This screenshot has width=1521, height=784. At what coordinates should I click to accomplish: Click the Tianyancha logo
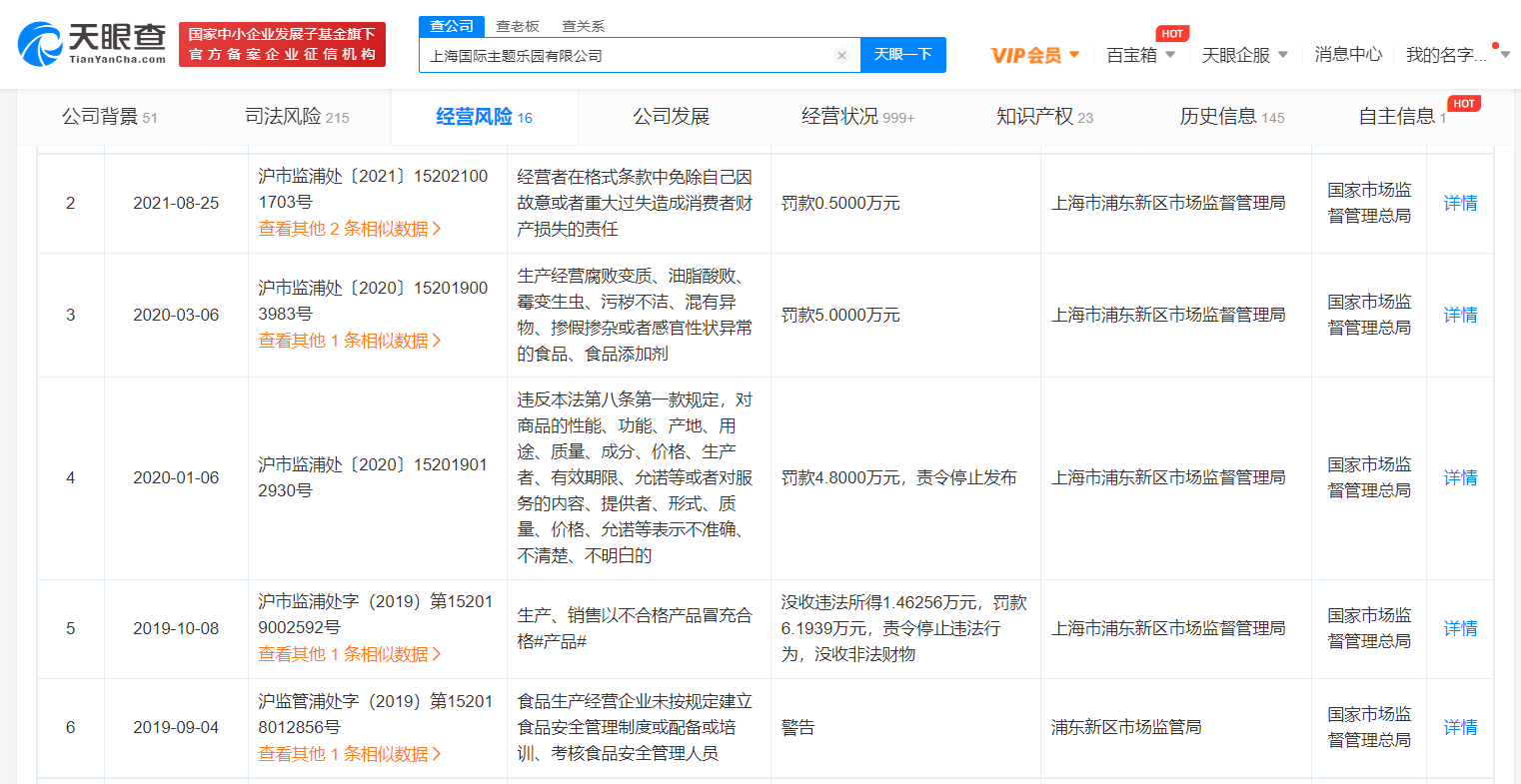coord(92,44)
